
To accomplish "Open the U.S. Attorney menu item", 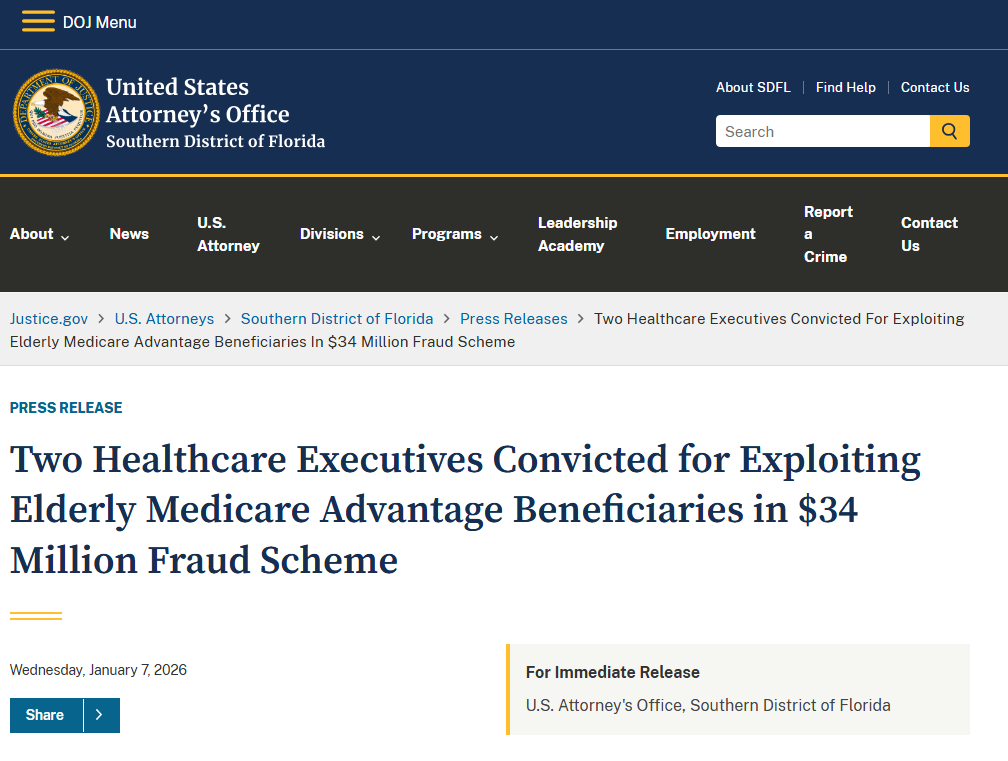I will coord(228,234).
